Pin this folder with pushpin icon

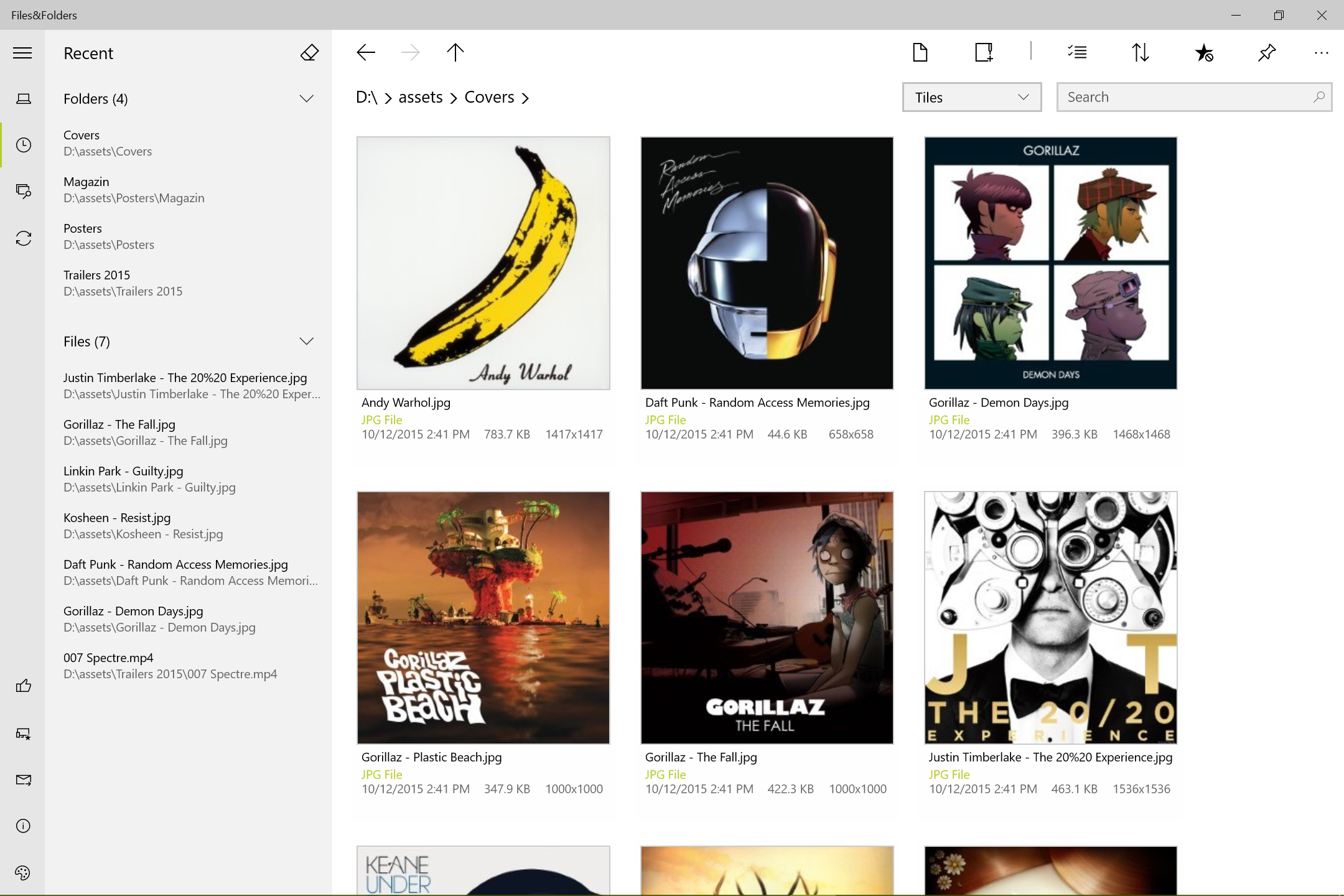pos(1267,52)
